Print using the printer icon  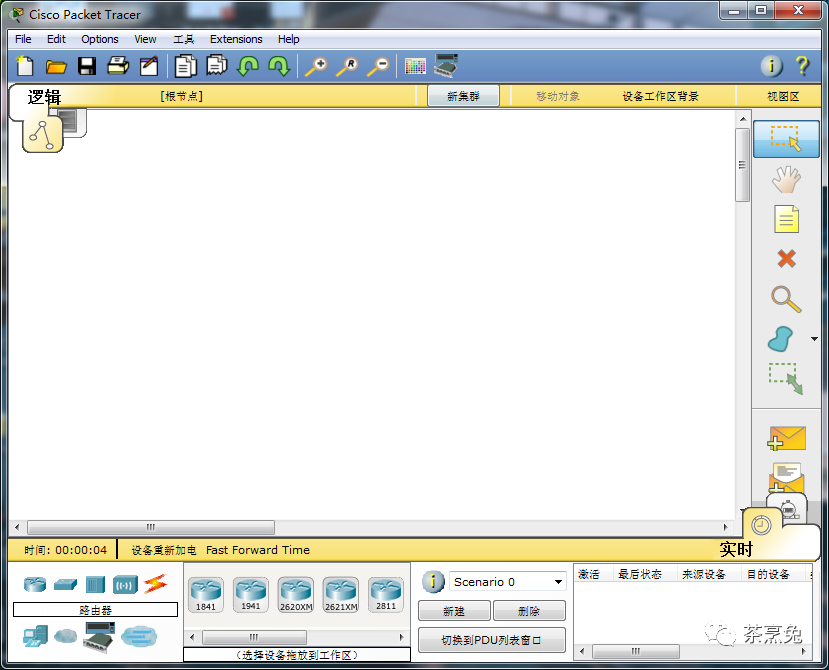[118, 66]
